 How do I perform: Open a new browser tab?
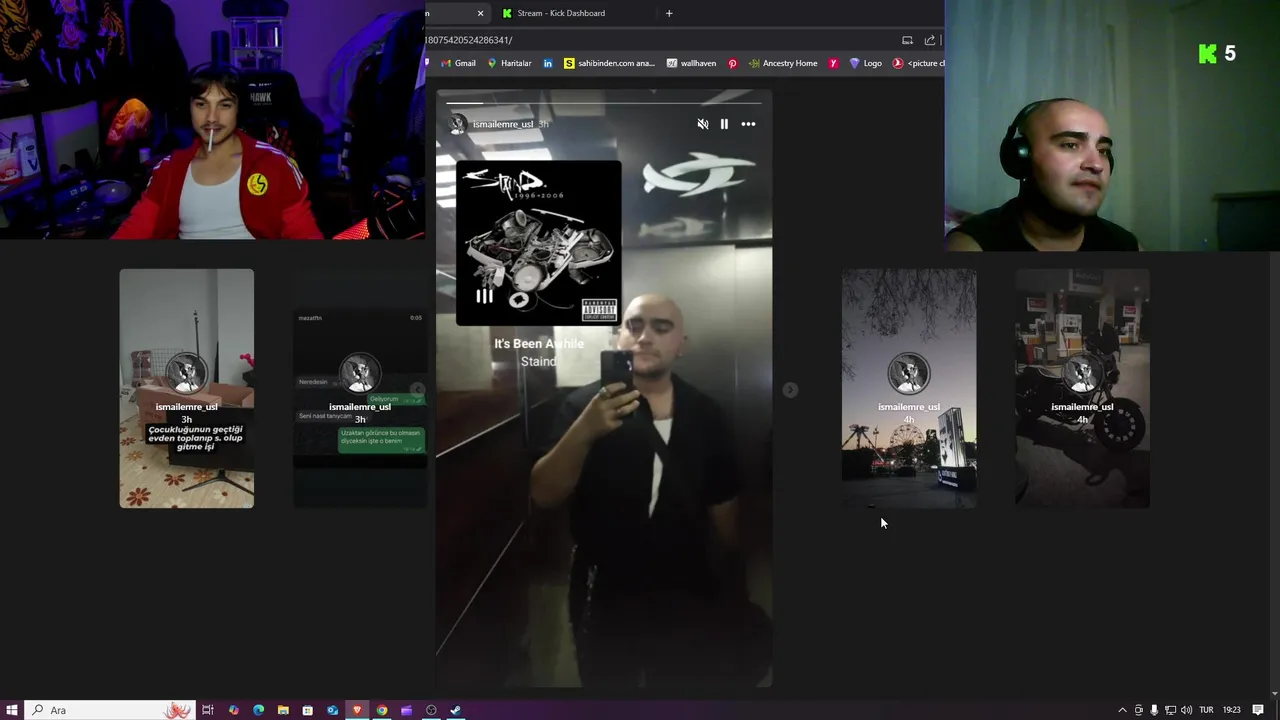point(669,13)
